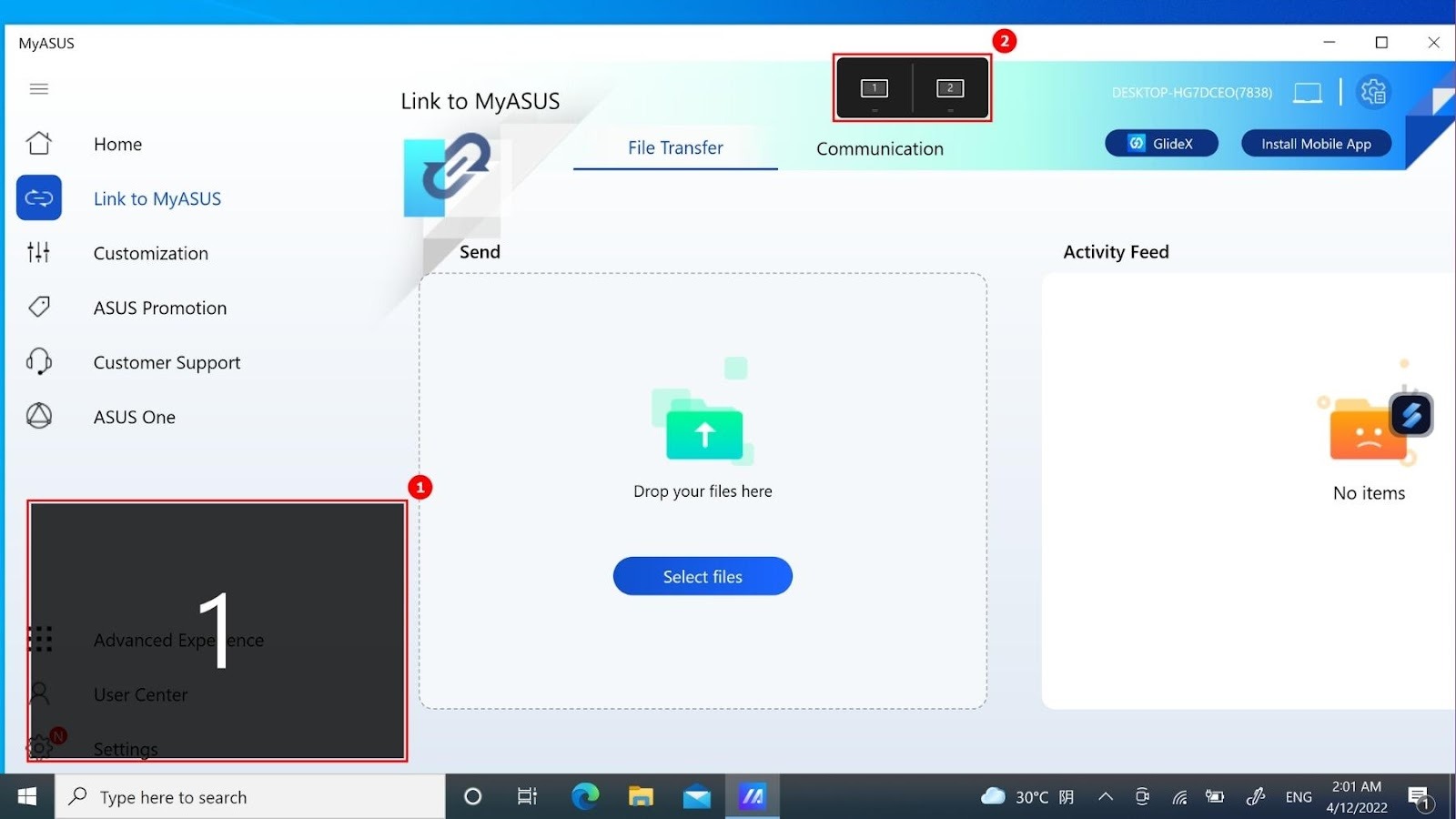Open the clock showing 2:01 AM
Image resolution: width=1456 pixels, height=819 pixels.
1357,796
